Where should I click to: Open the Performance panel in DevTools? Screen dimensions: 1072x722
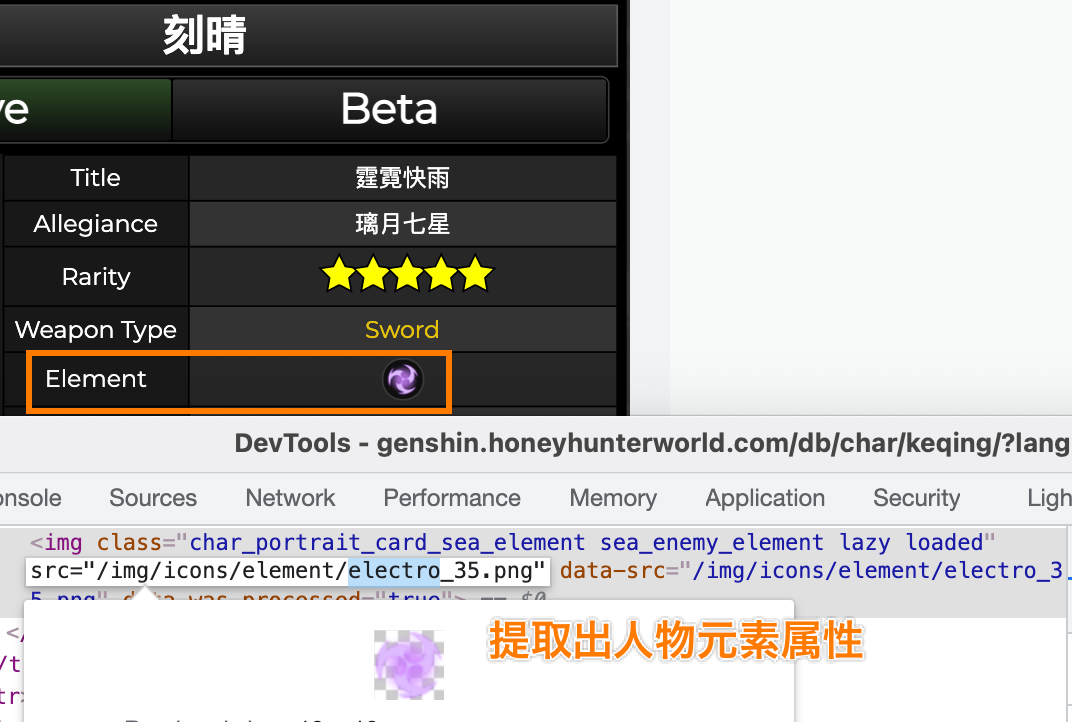click(452, 497)
